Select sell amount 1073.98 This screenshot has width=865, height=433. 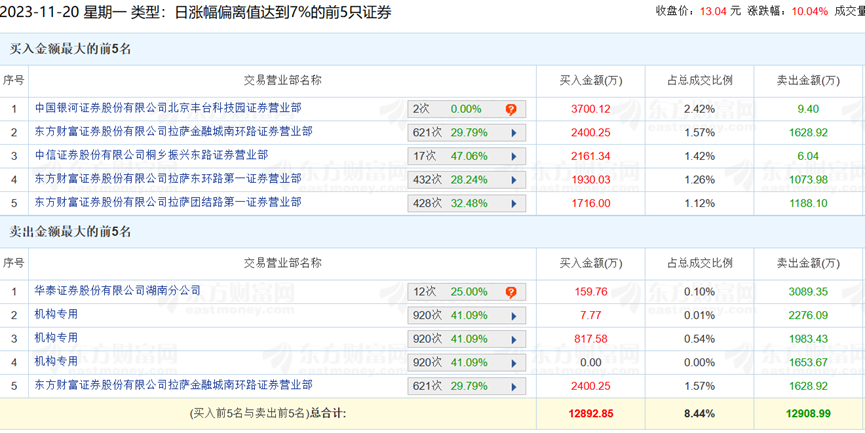point(808,180)
